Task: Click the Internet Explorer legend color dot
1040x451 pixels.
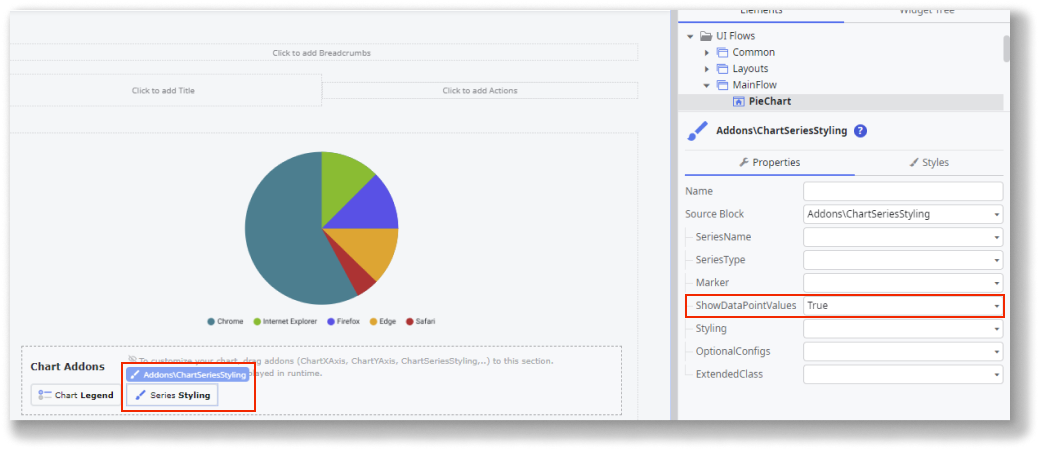Action: 257,322
